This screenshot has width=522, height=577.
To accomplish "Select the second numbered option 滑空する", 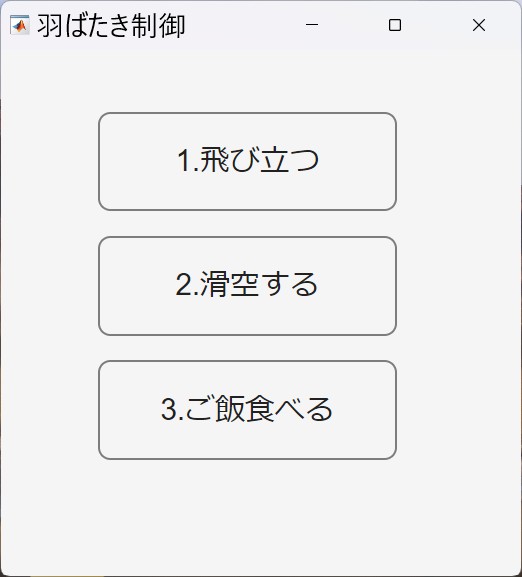I will pos(247,286).
